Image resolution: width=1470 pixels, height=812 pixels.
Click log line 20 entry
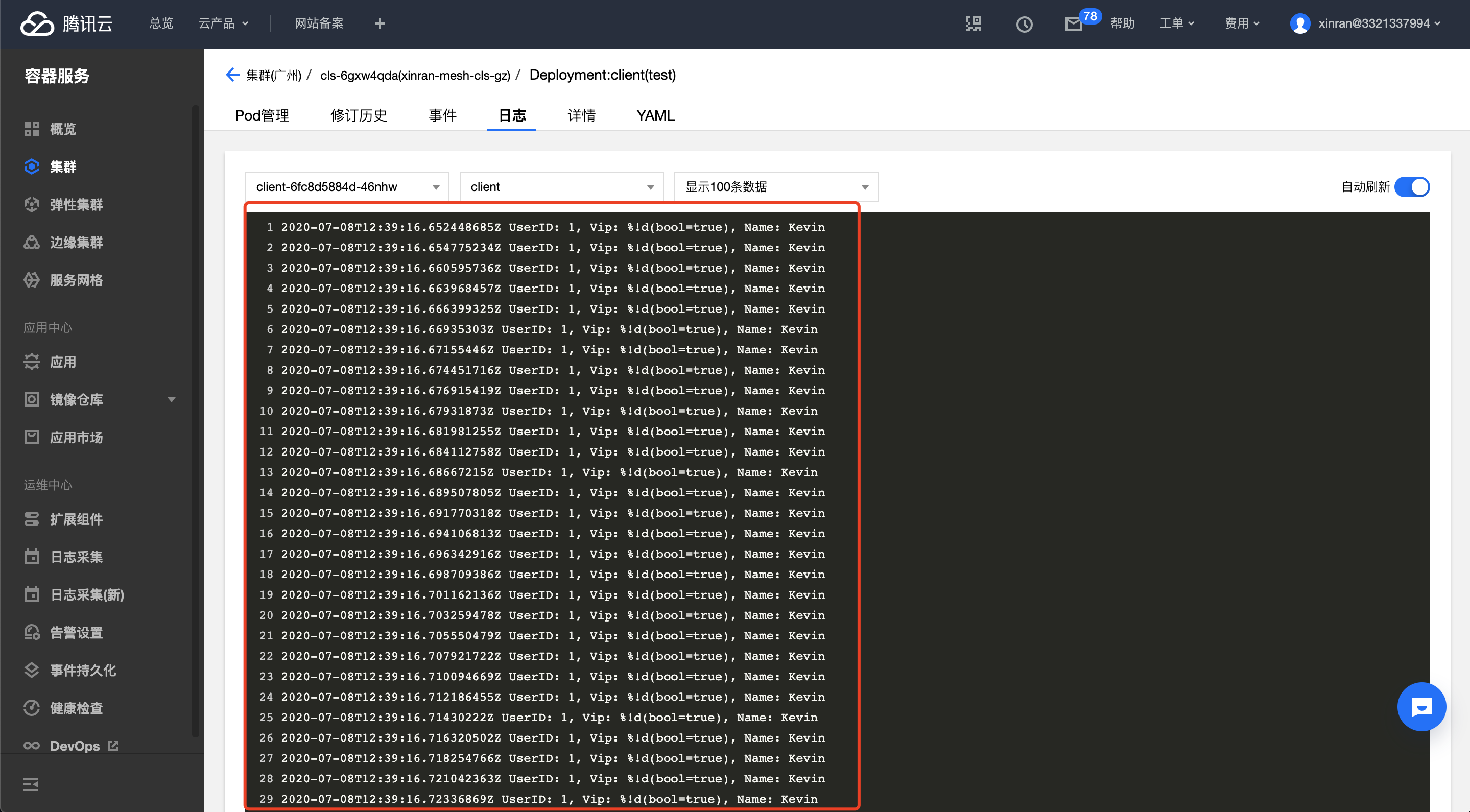point(552,615)
